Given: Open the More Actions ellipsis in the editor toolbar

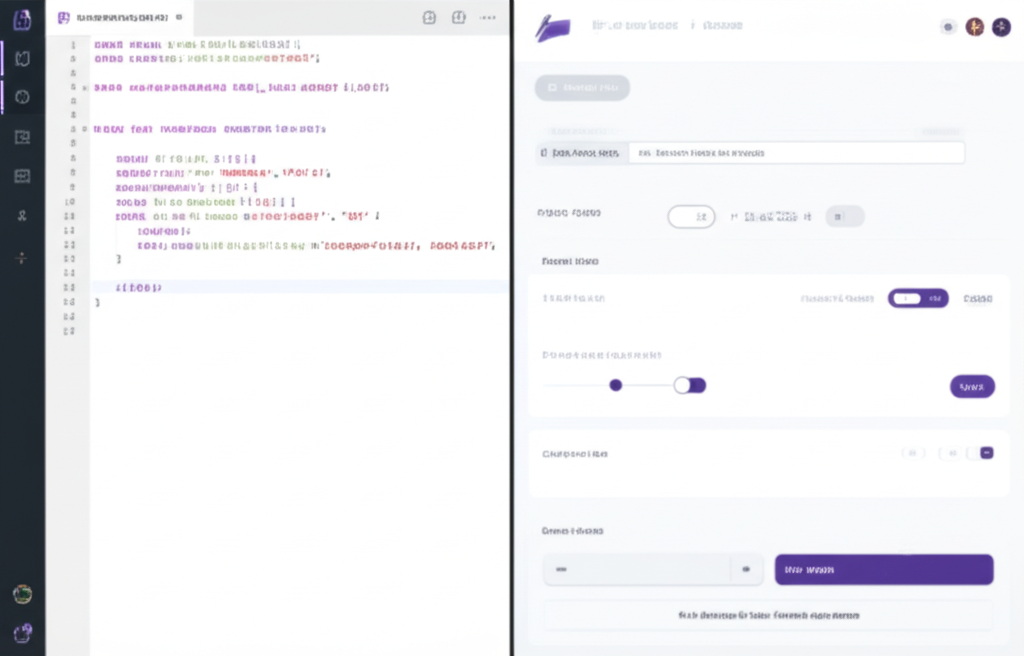Looking at the screenshot, I should 487,17.
